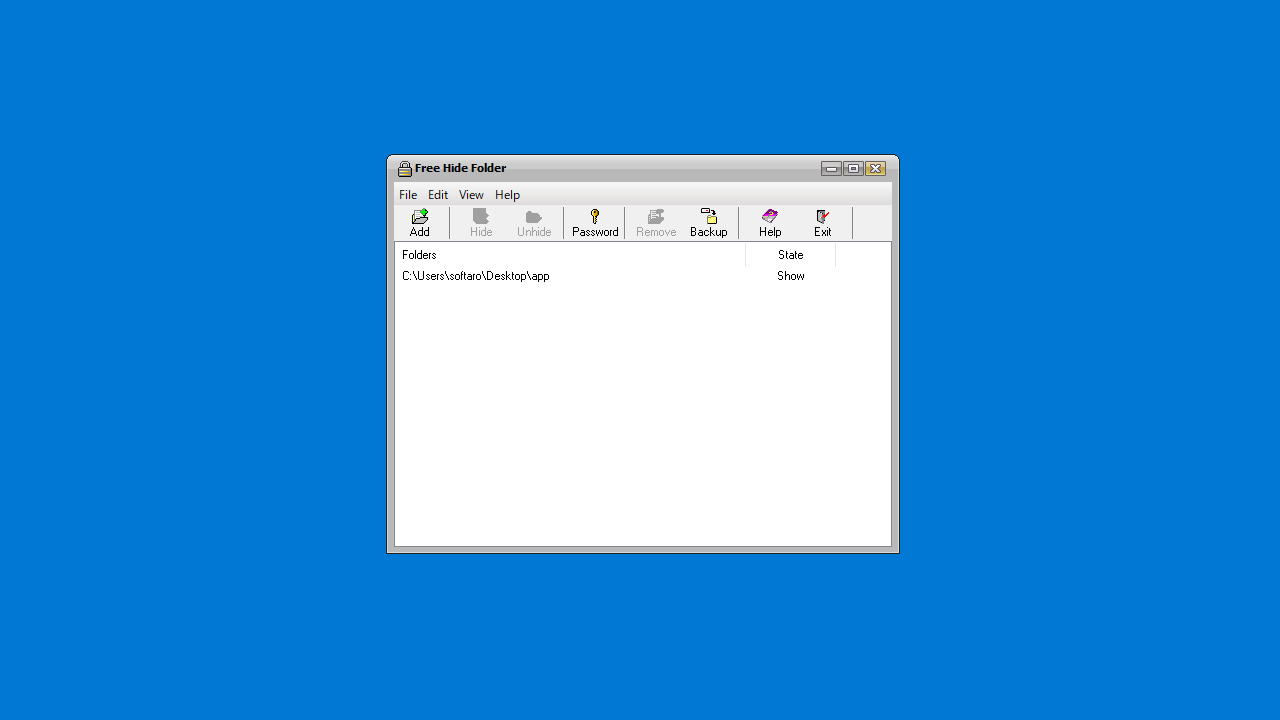1280x720 pixels.
Task: Open the File menu
Action: [x=408, y=195]
